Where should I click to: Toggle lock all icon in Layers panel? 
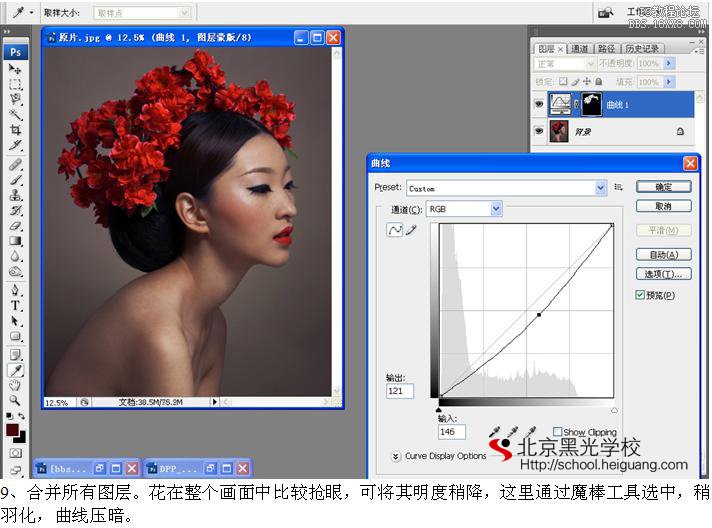tap(599, 81)
